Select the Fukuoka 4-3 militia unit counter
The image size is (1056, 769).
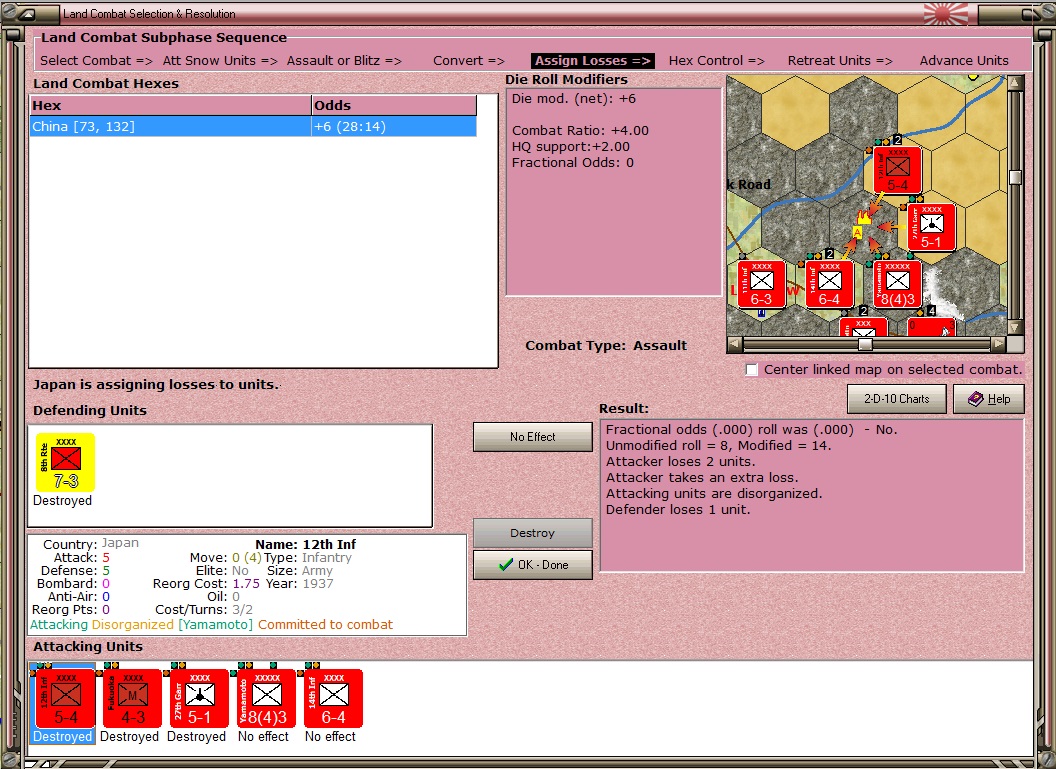pyautogui.click(x=133, y=698)
